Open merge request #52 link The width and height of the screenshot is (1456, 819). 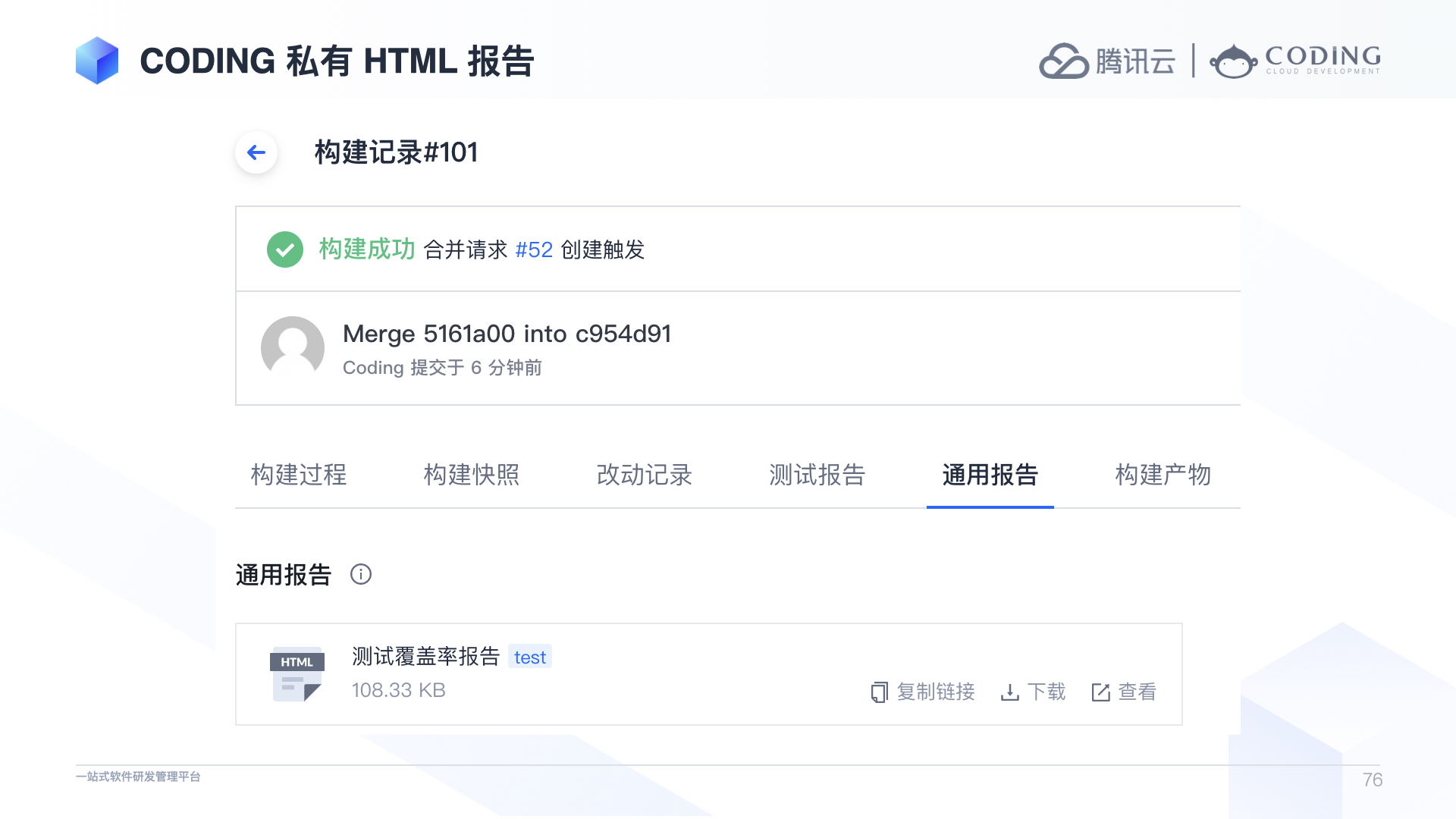(x=534, y=249)
